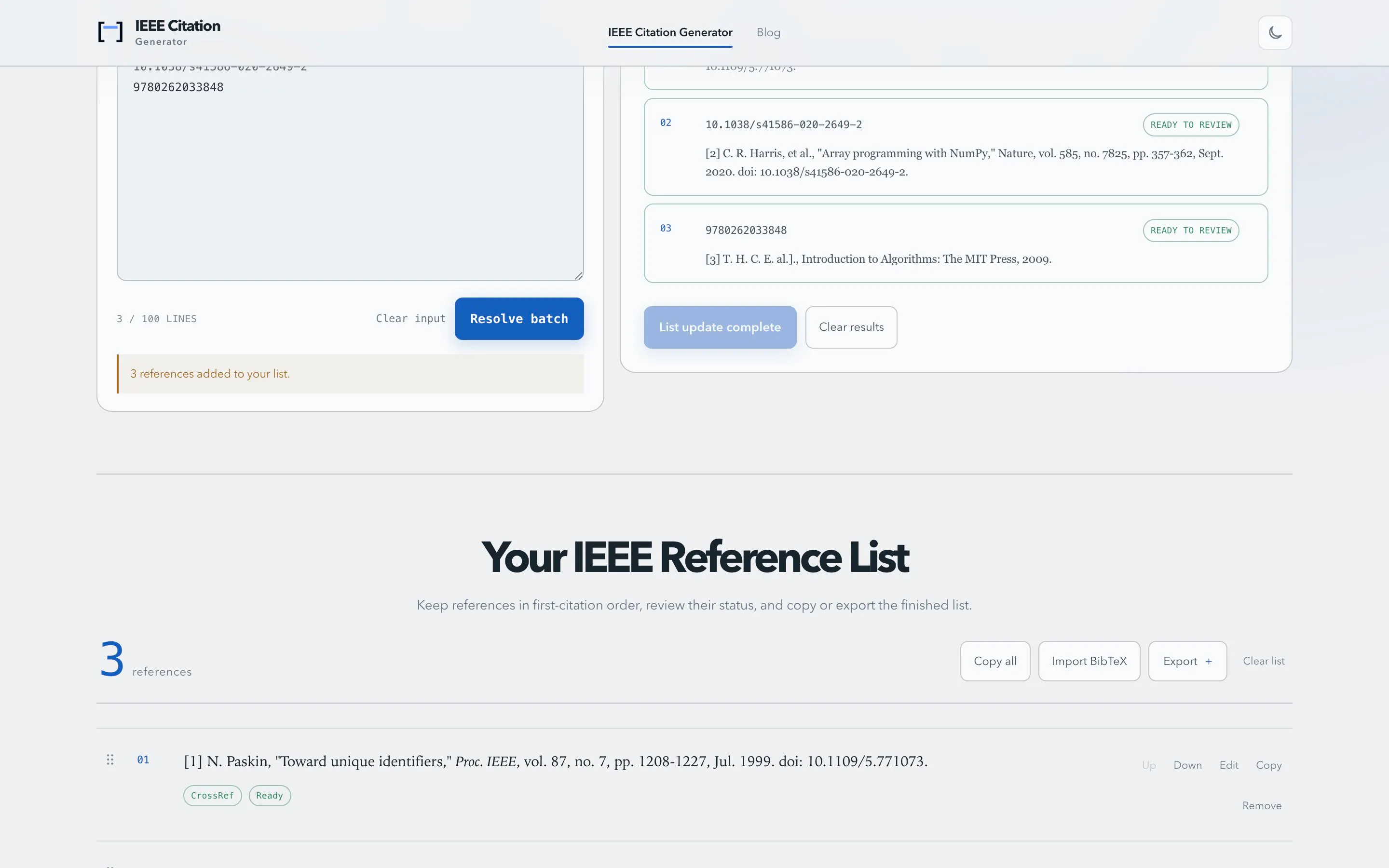Click the Array programming with NumPy citation

pos(964,163)
